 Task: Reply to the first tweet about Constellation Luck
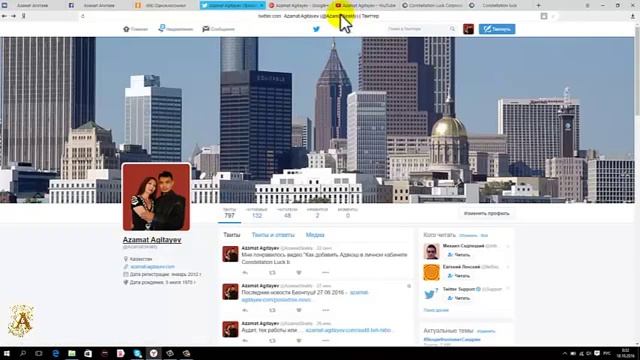click(x=245, y=272)
